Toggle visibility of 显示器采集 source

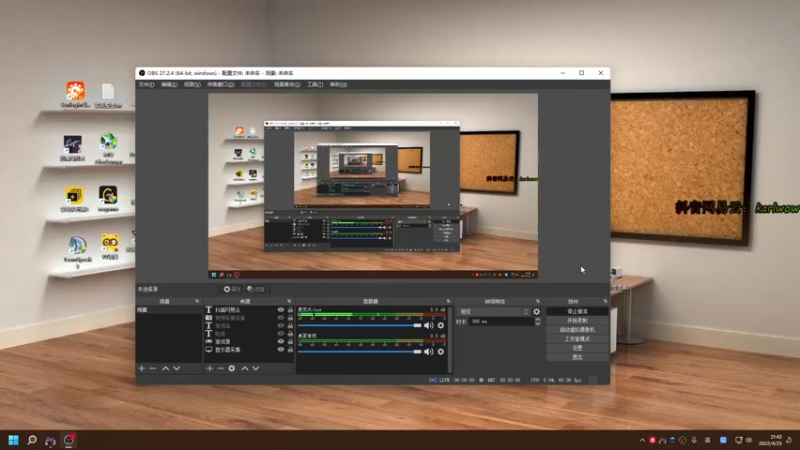click(281, 349)
